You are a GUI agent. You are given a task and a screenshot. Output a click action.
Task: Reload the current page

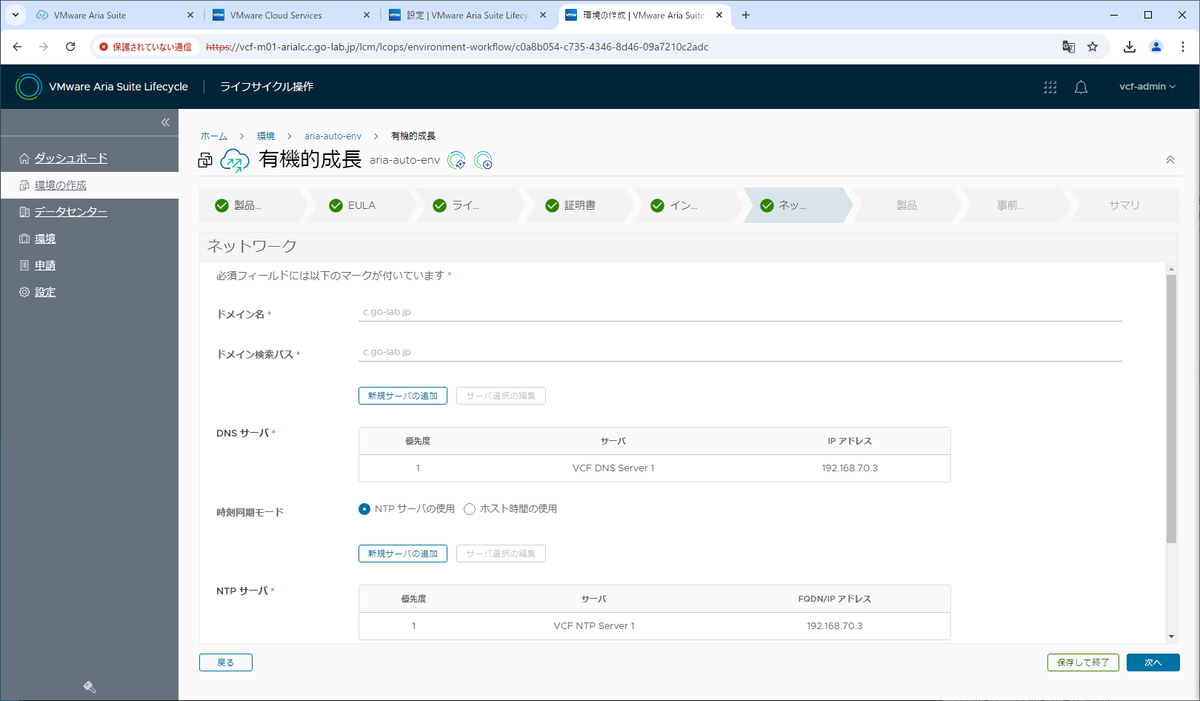point(70,46)
